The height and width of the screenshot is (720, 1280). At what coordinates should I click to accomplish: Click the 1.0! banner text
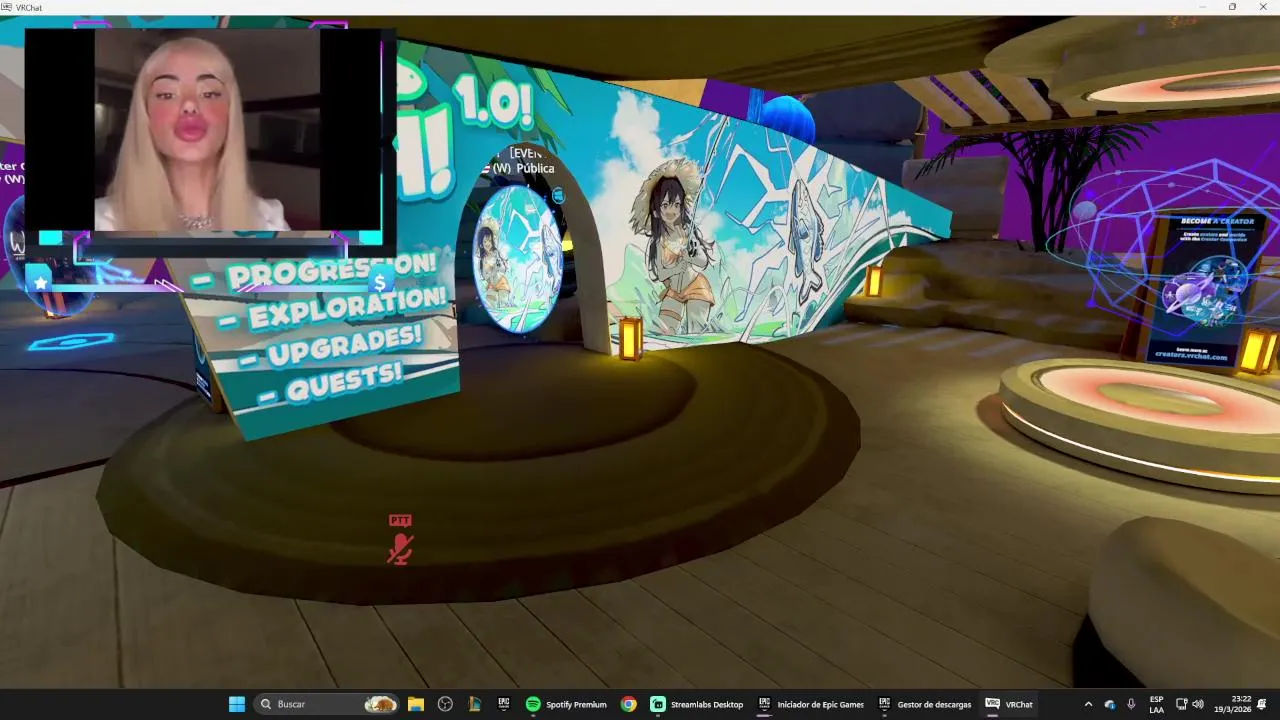point(492,102)
